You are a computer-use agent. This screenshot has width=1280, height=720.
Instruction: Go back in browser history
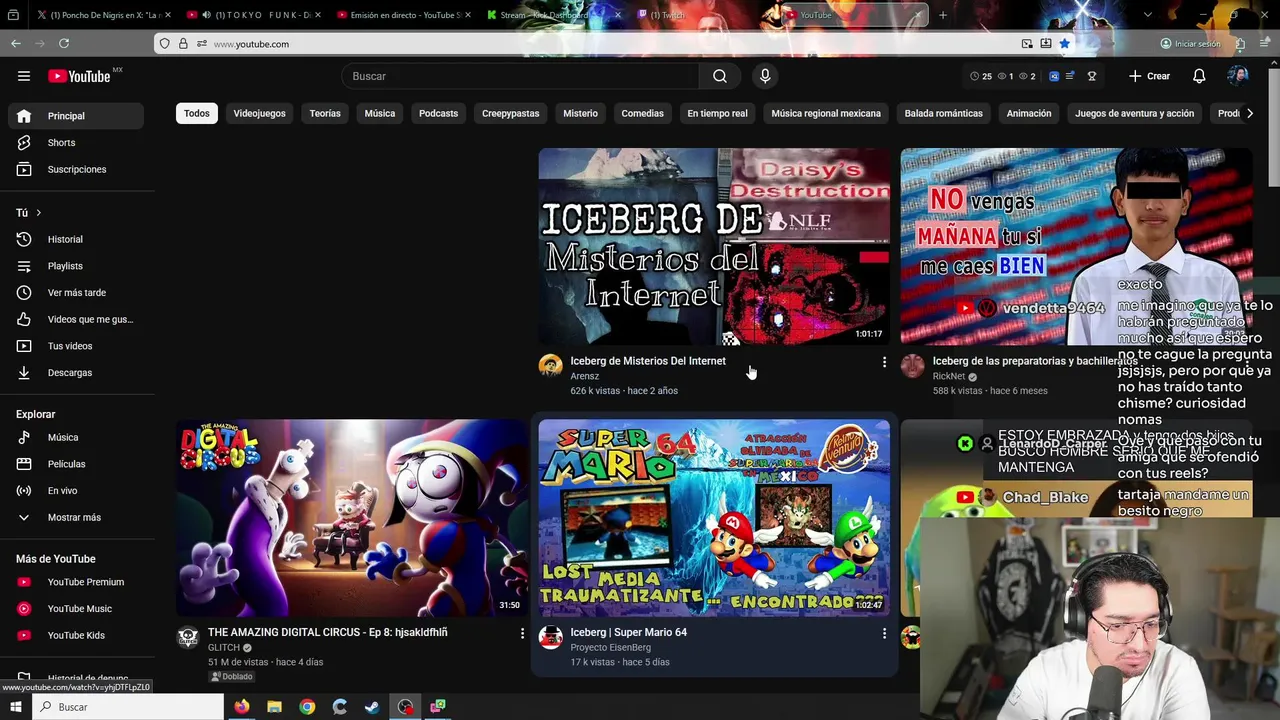(x=16, y=44)
